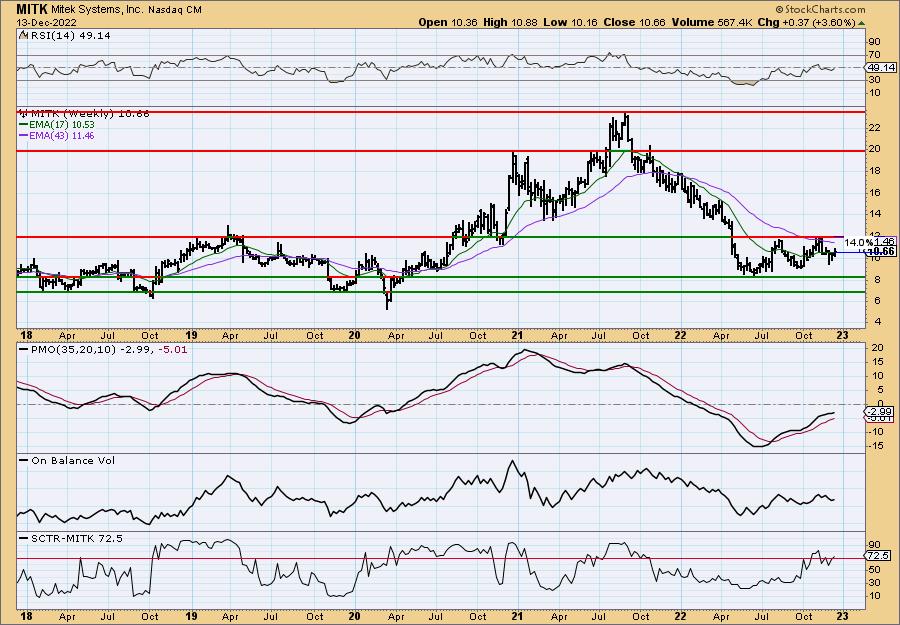Screen dimensions: 900x625
Task: Click year label '19' under the price panel
Action: tap(191, 335)
